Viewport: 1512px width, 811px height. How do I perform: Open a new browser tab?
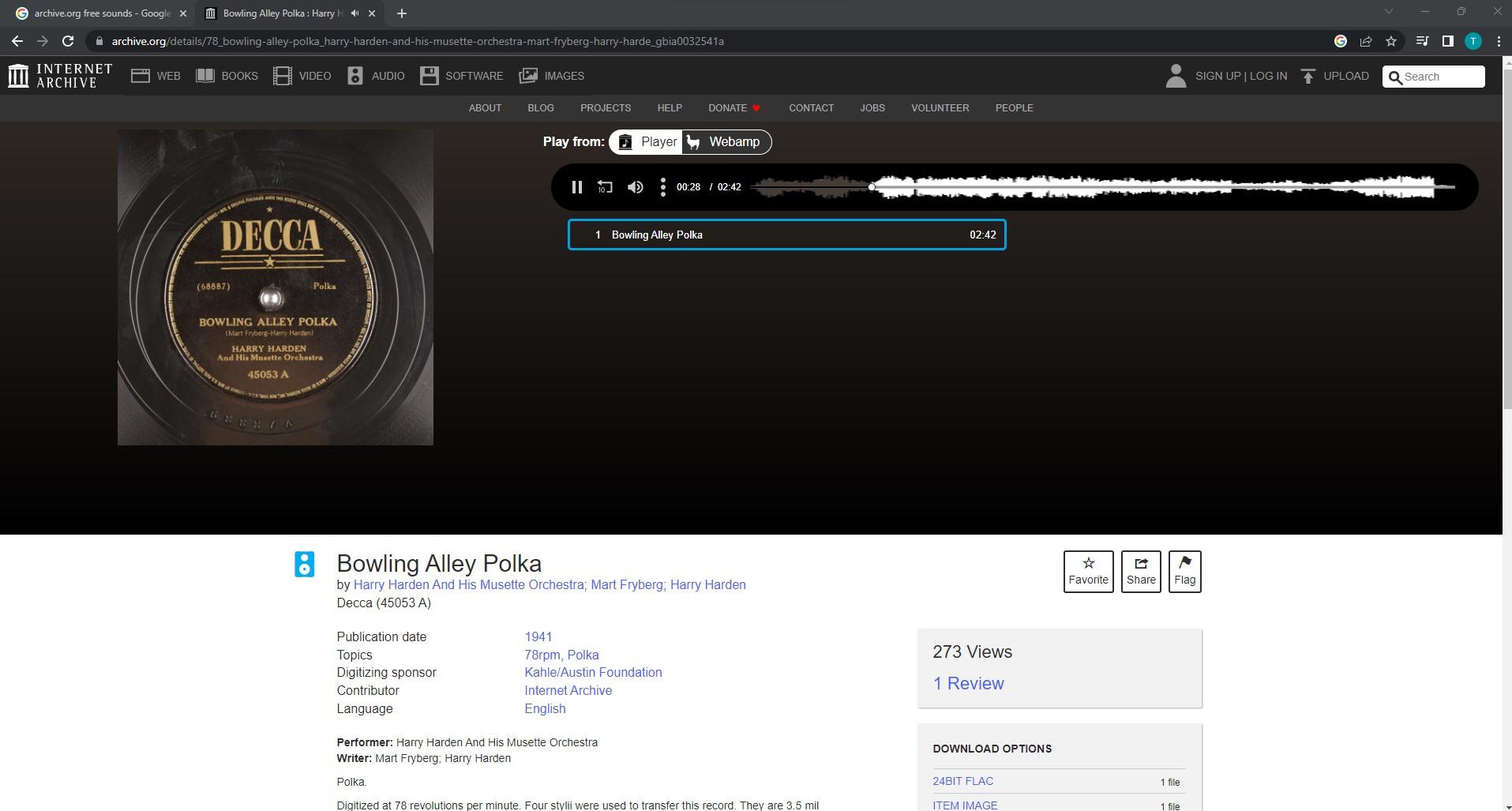[x=402, y=13]
